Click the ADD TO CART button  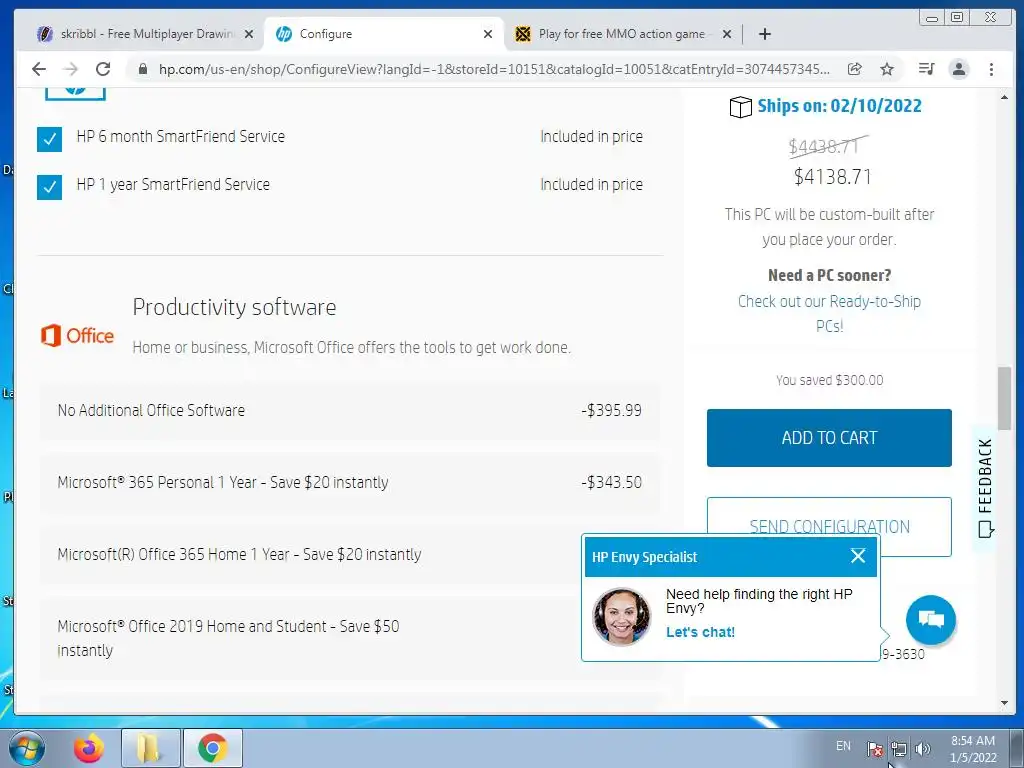(x=829, y=438)
